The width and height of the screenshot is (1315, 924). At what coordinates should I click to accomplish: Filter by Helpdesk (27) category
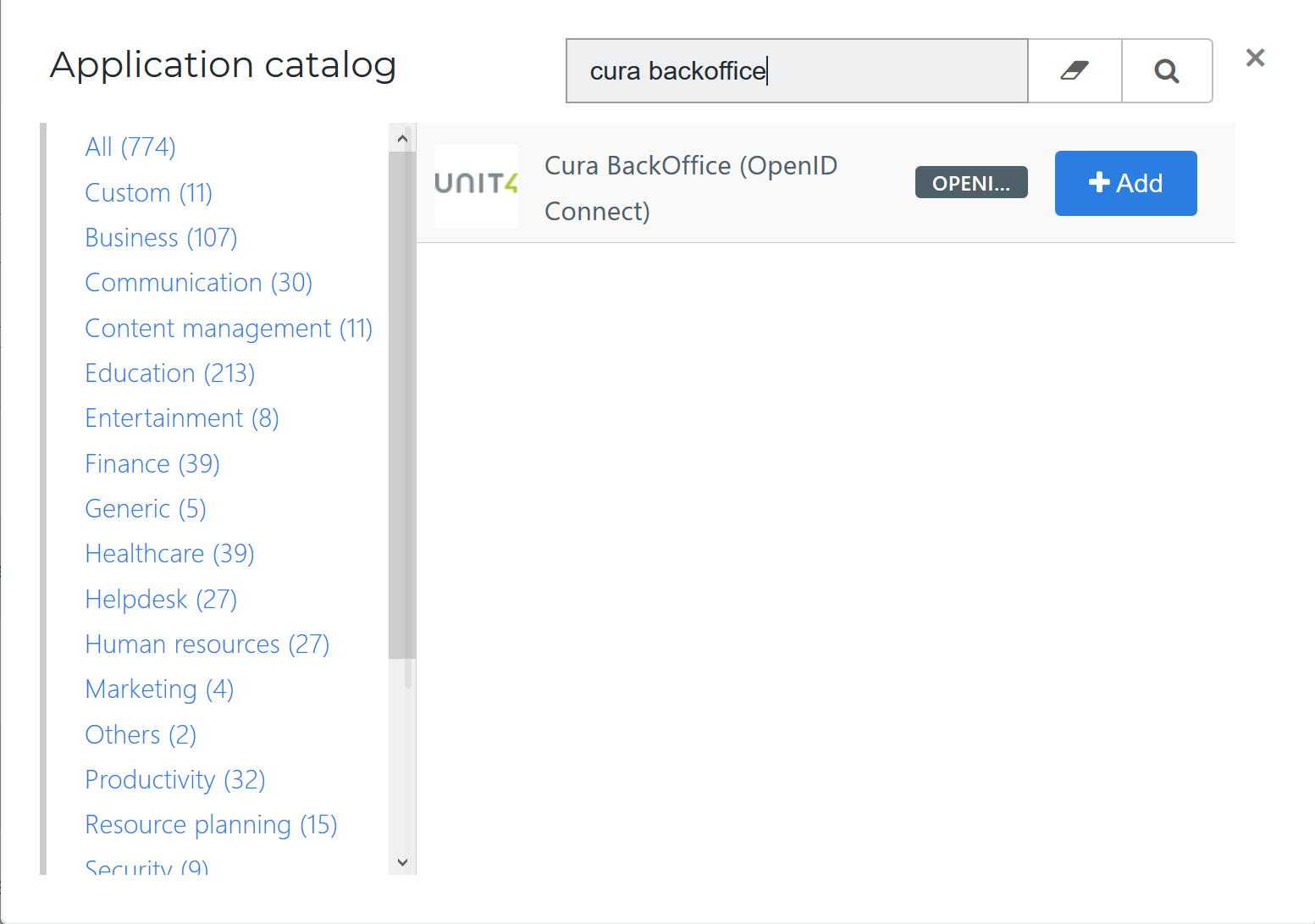(162, 600)
